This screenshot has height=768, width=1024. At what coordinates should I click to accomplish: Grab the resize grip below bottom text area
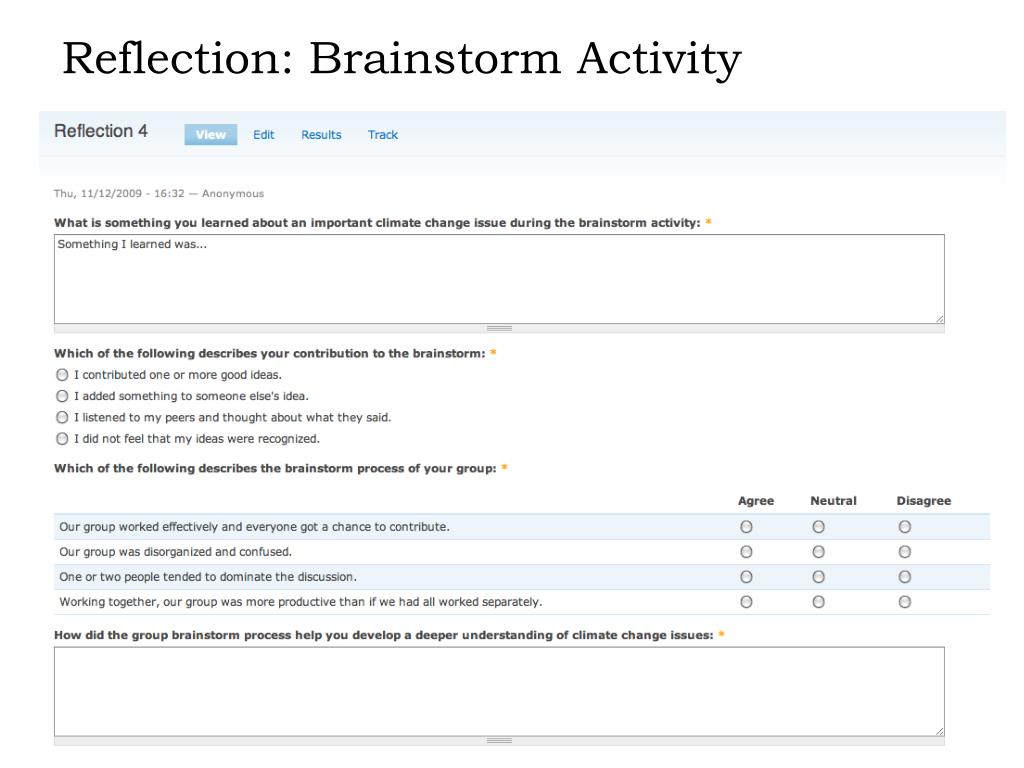click(x=499, y=741)
